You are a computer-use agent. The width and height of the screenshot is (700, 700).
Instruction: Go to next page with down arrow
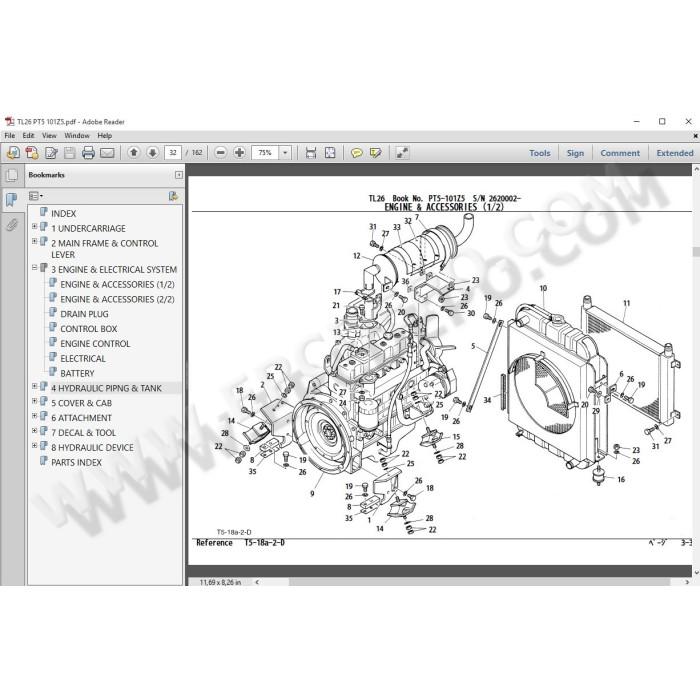pyautogui.click(x=152, y=153)
